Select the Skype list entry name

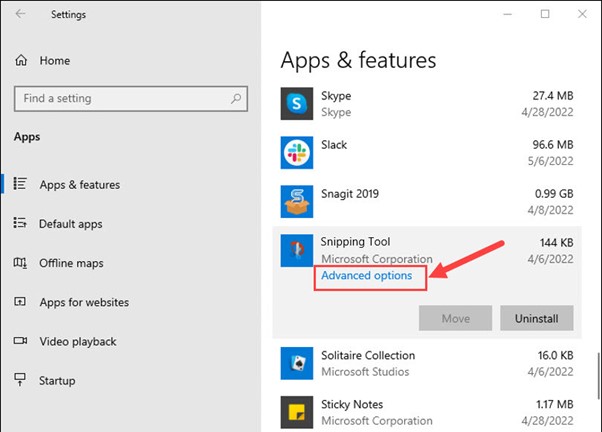coord(336,96)
